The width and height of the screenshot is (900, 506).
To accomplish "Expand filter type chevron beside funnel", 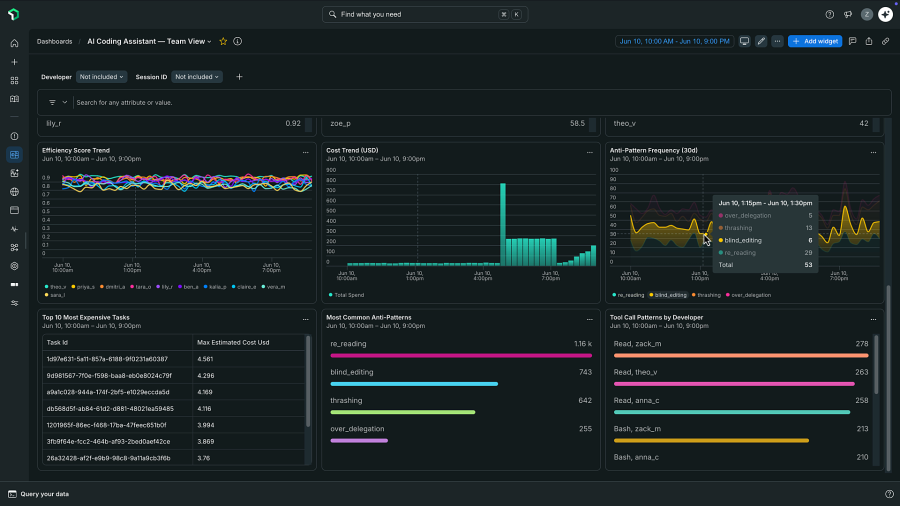I will [65, 103].
